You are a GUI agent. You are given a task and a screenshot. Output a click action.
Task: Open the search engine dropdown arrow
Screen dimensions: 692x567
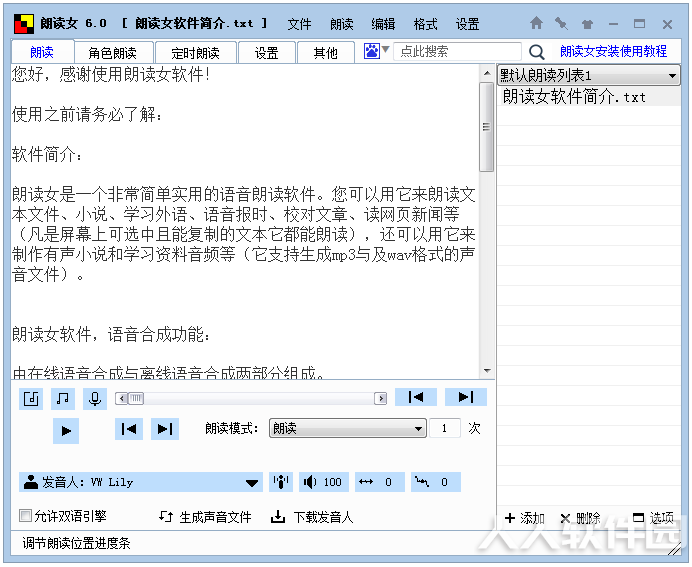tap(385, 49)
